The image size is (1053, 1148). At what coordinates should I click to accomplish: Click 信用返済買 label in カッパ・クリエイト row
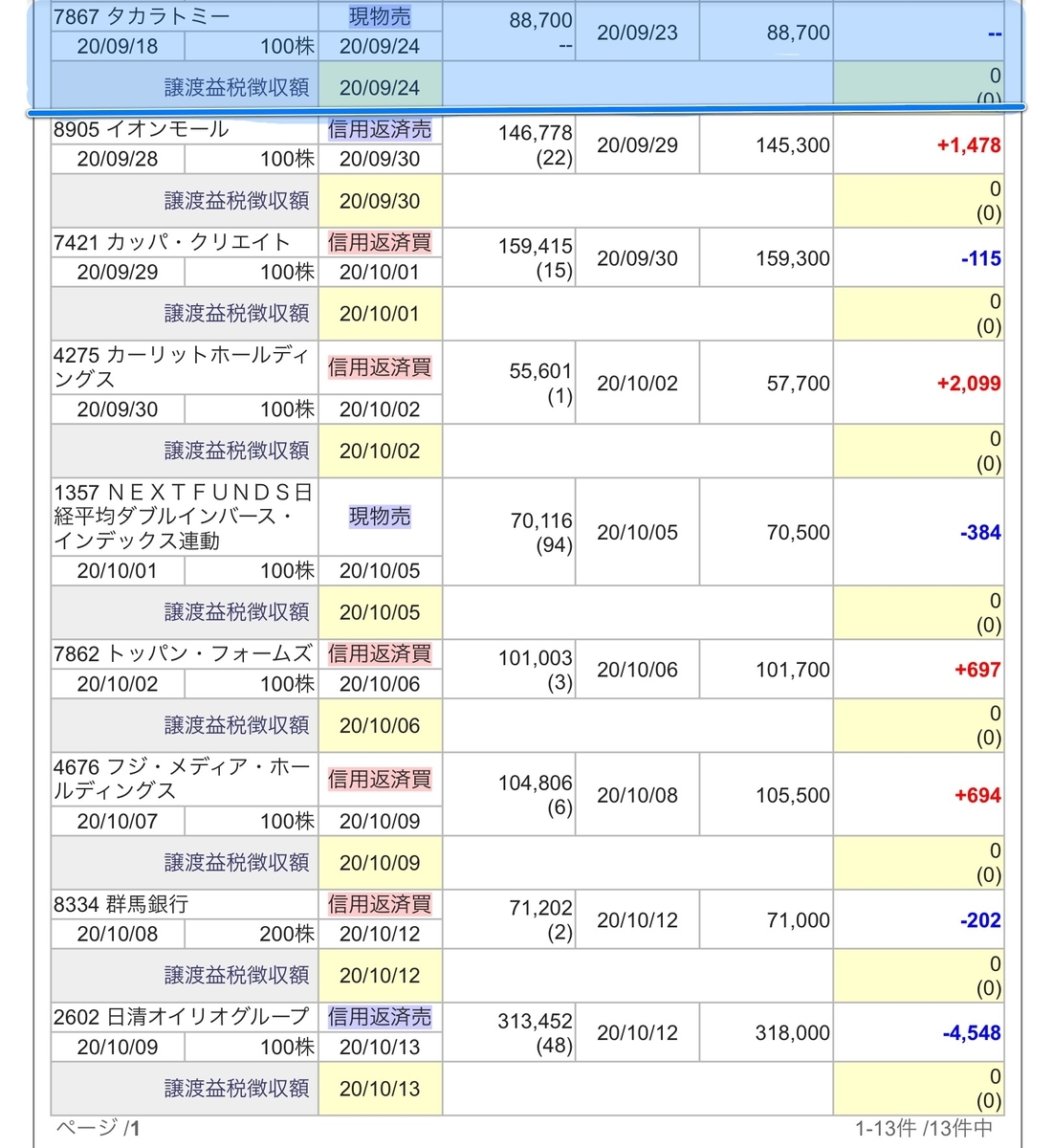pos(380,243)
